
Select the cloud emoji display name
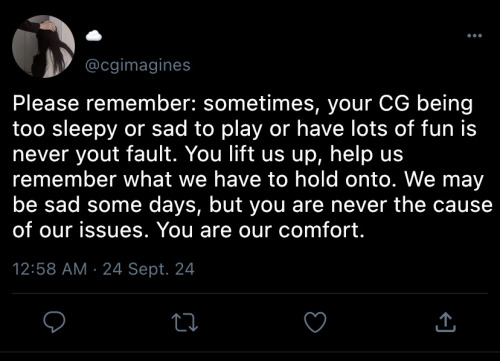coord(94,35)
